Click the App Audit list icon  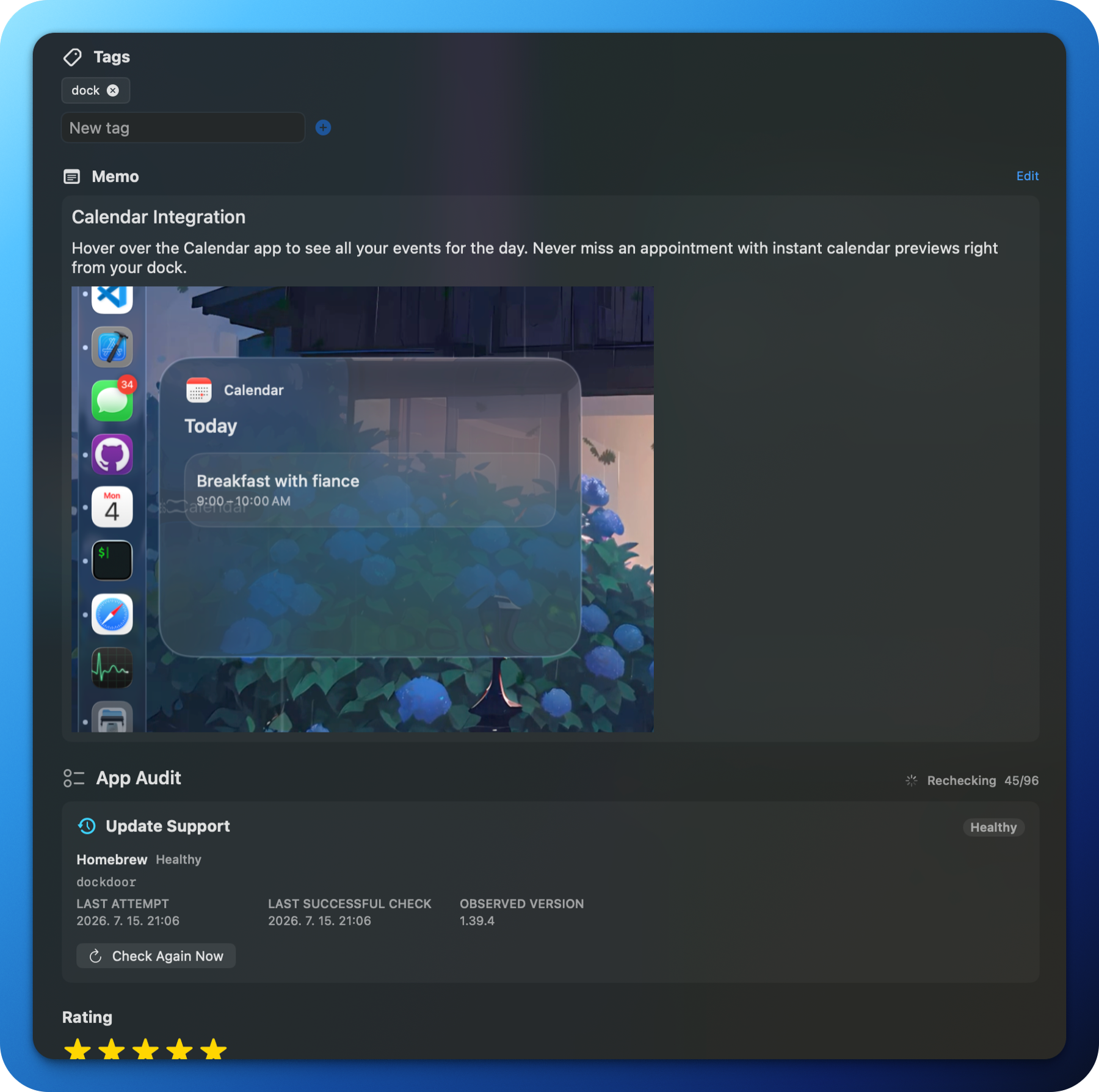click(x=74, y=778)
